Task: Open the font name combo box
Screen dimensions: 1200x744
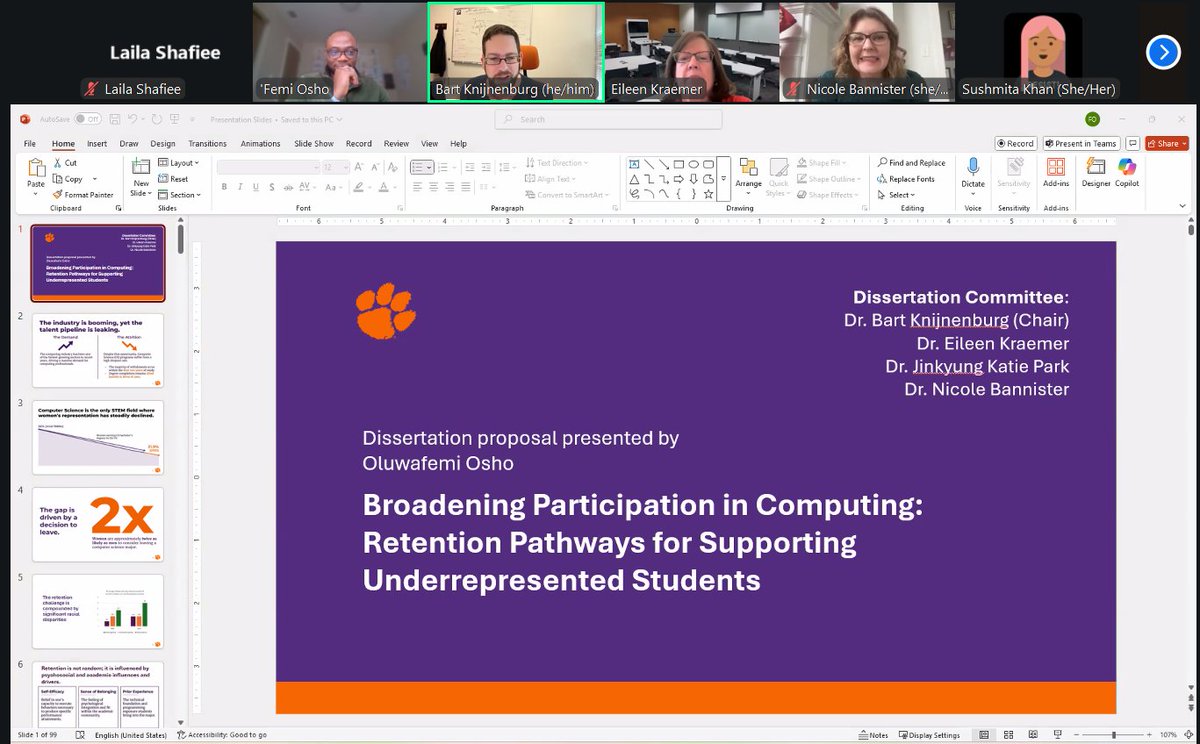Action: (x=268, y=167)
